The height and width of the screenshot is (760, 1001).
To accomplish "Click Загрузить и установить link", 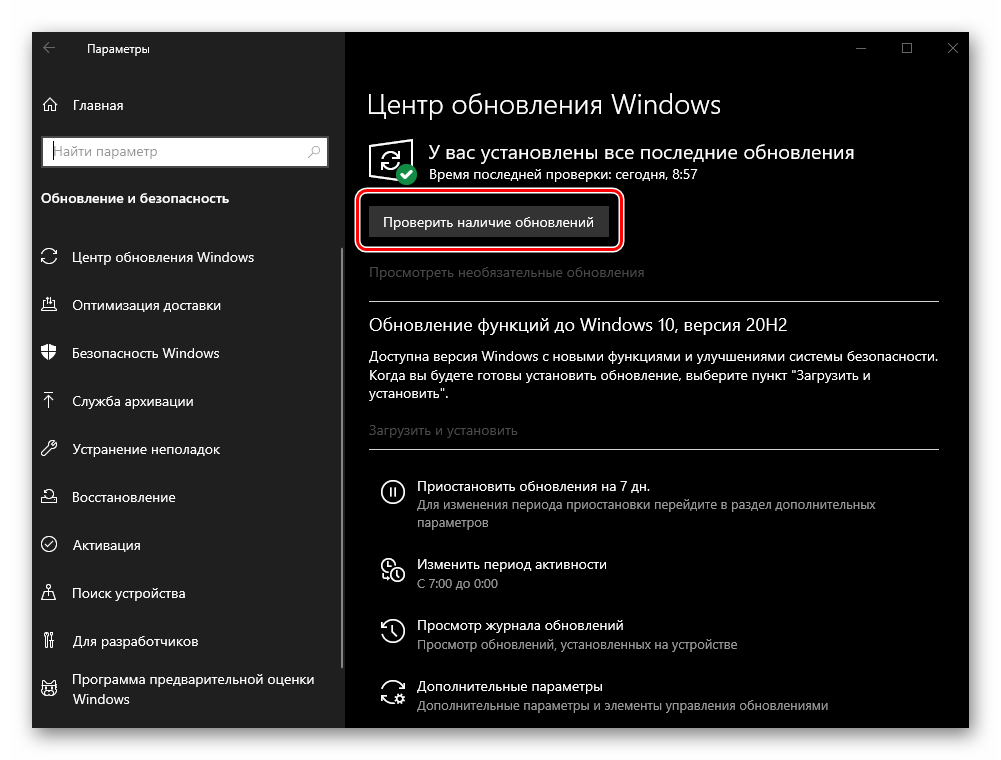I will tap(443, 431).
